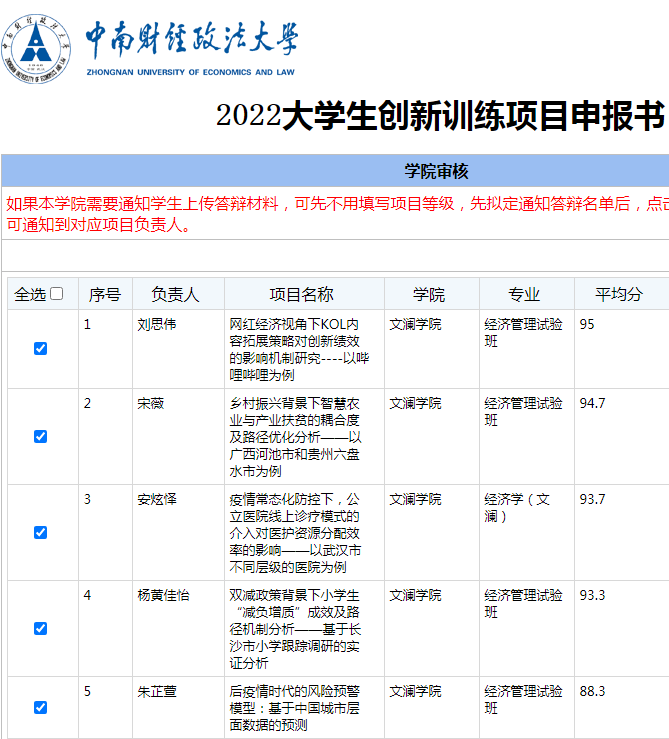Uncheck row 5 checkbox for 朱芷萱
The width and height of the screenshot is (669, 739).
click(40, 707)
